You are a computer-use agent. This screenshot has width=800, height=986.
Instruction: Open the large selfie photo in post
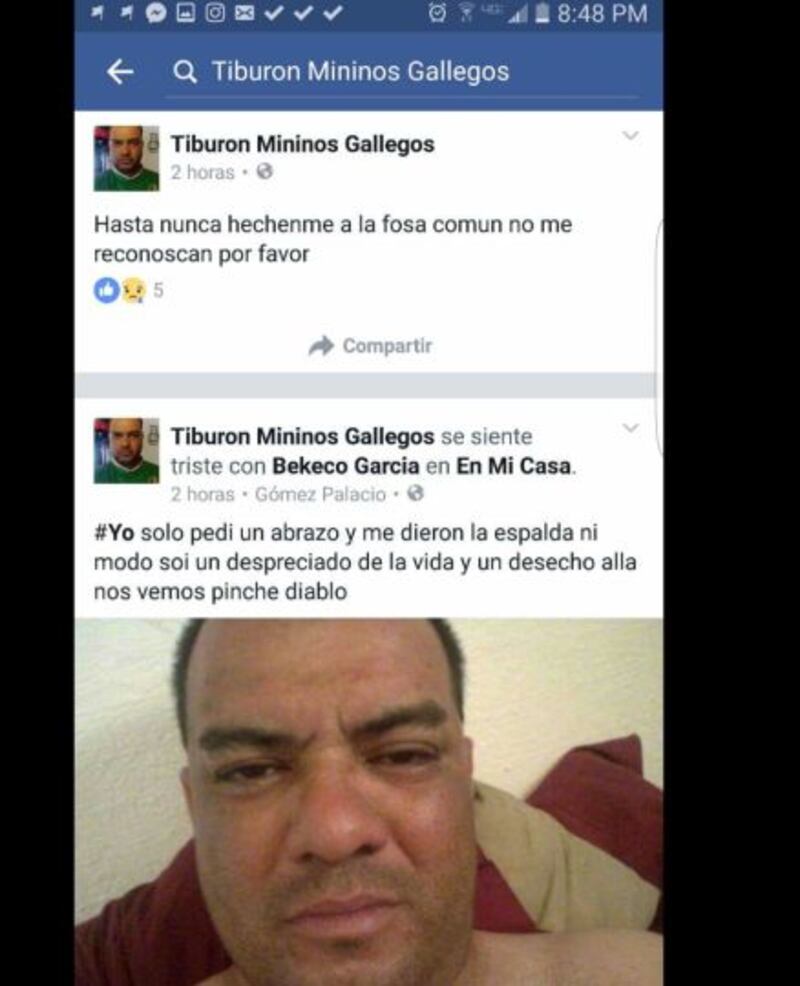(x=369, y=802)
